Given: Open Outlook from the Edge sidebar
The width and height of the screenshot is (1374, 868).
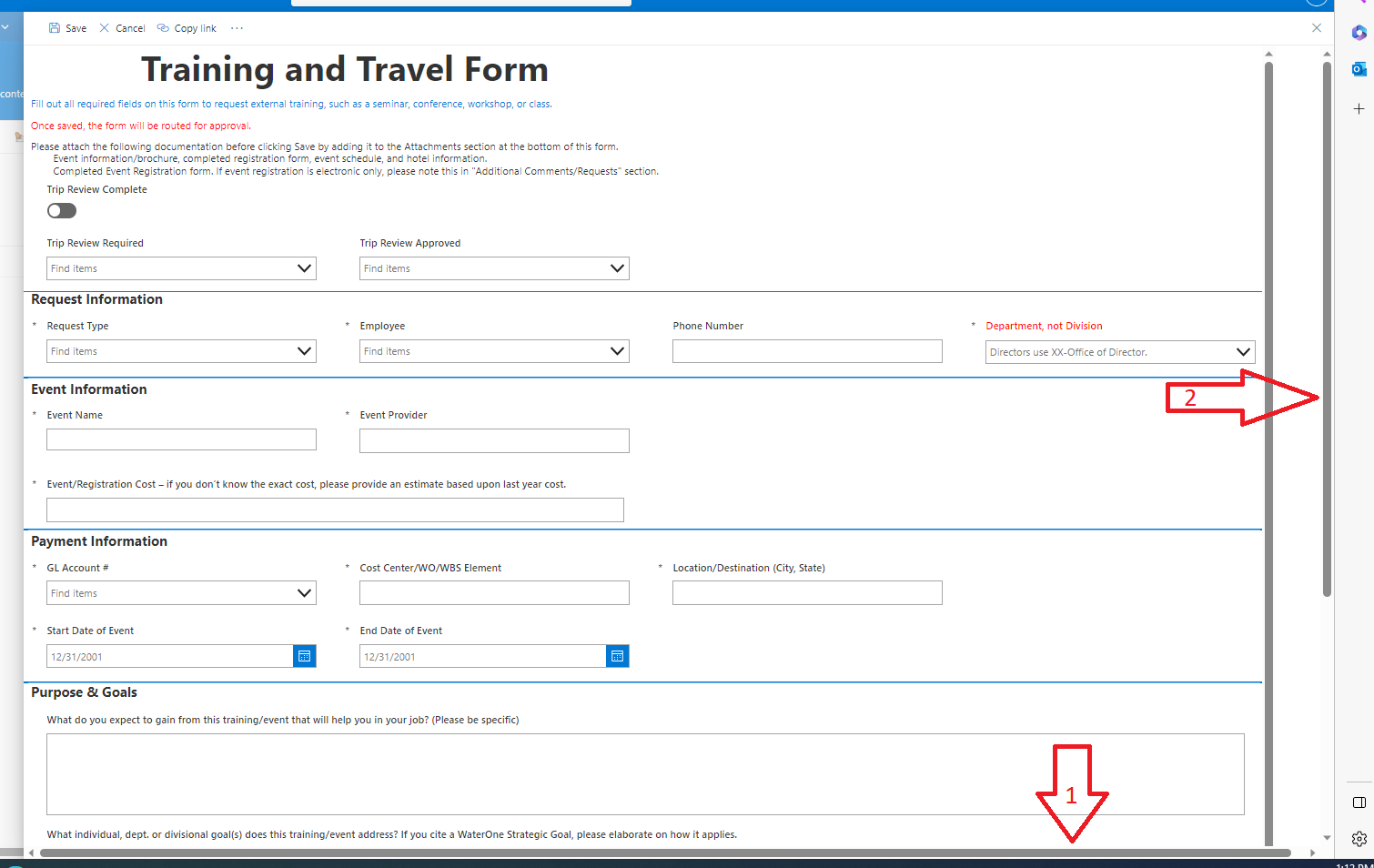Looking at the screenshot, I should pyautogui.click(x=1359, y=68).
